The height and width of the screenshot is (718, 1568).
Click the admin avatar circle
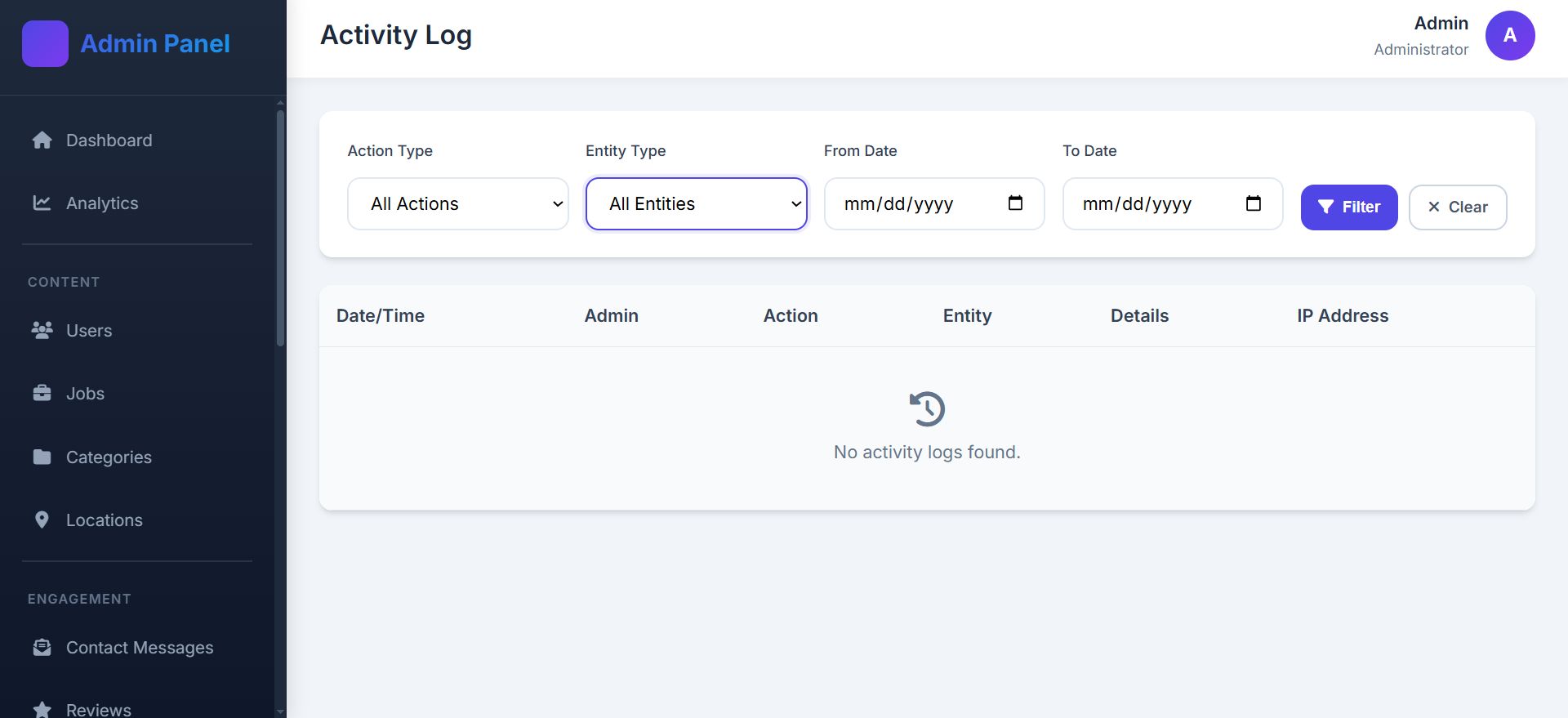[x=1509, y=35]
